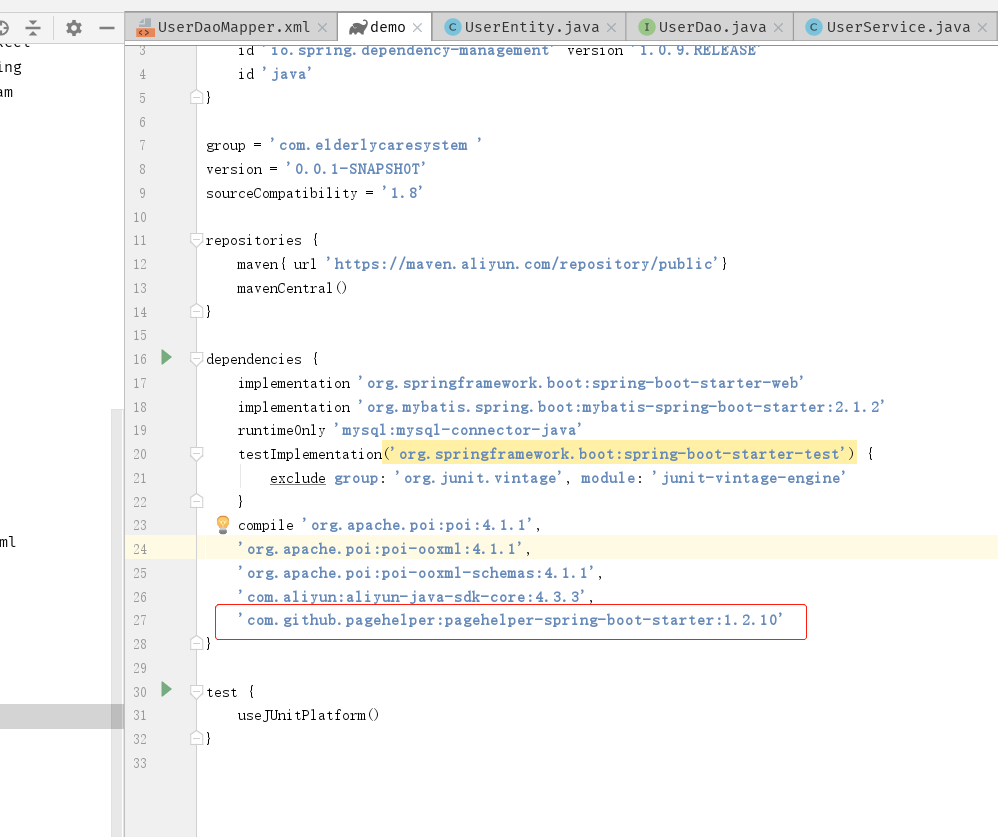Open project panel settings gear
The height and width of the screenshot is (837, 998).
(74, 27)
